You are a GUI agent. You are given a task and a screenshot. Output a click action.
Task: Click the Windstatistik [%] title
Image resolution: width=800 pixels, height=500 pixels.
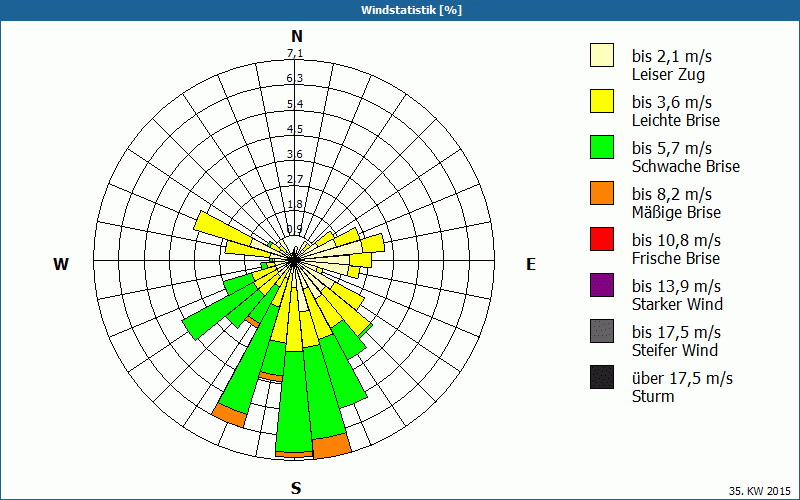click(411, 10)
